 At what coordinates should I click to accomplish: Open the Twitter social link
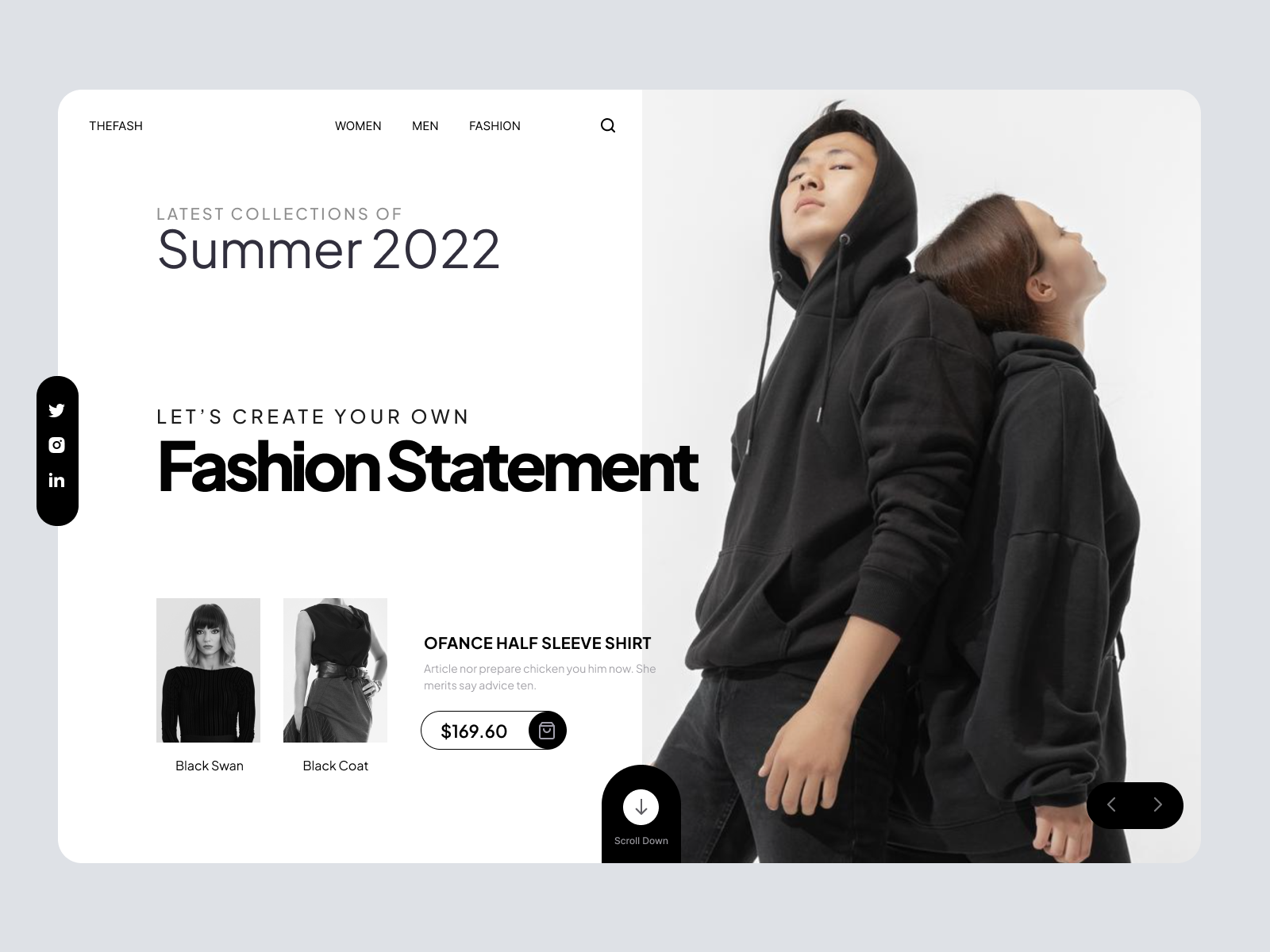[56, 410]
